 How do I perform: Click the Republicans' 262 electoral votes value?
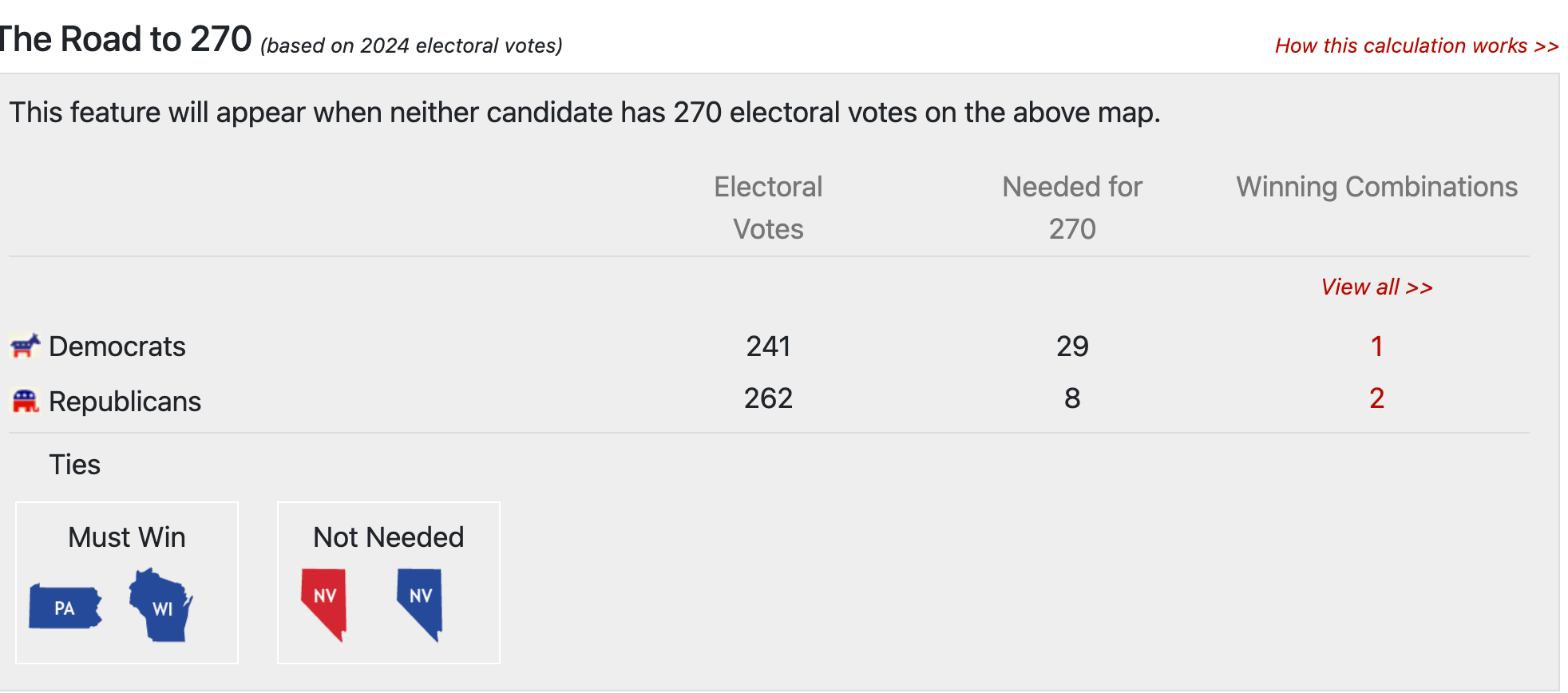(768, 398)
